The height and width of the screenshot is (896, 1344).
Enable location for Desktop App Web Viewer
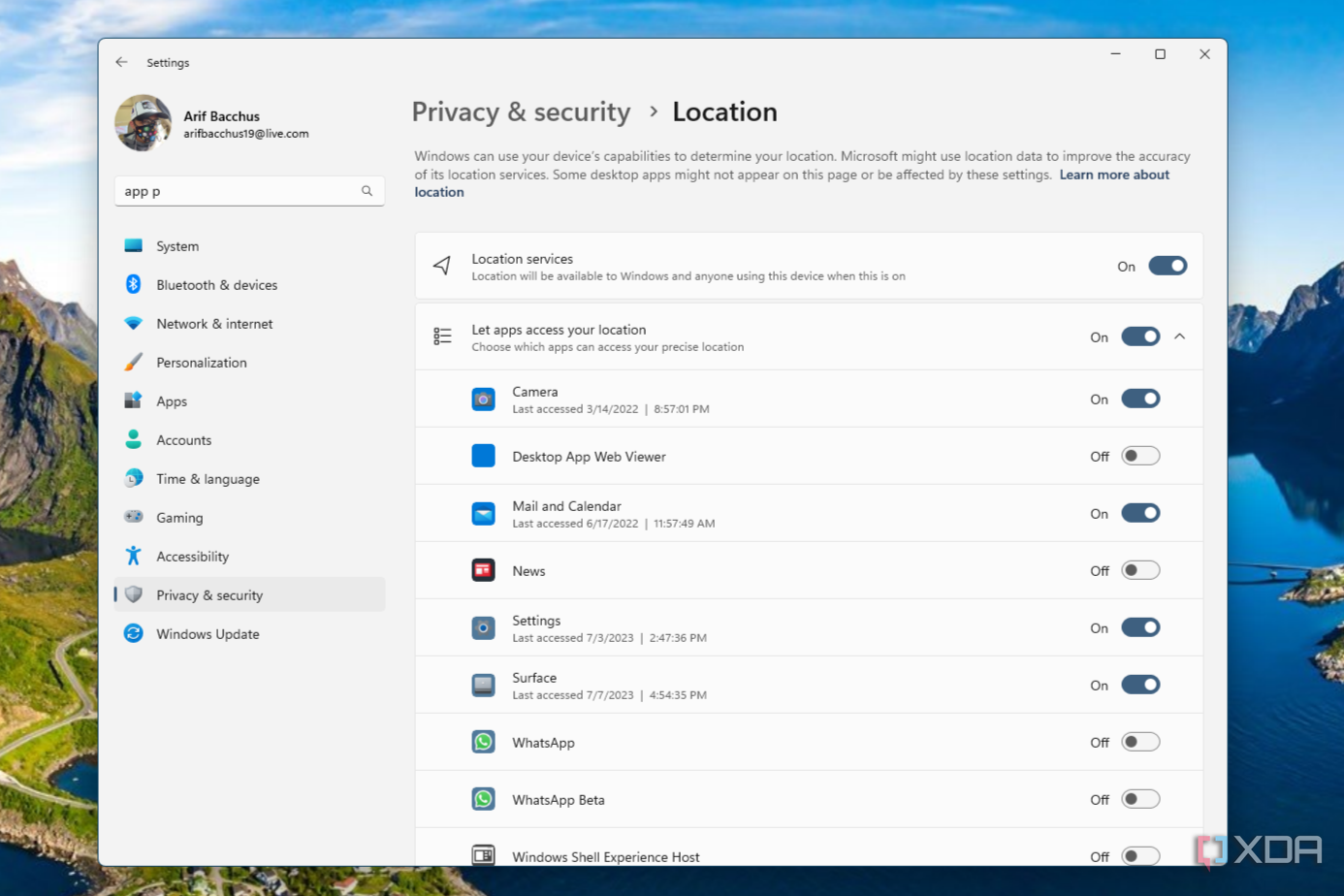click(1140, 456)
